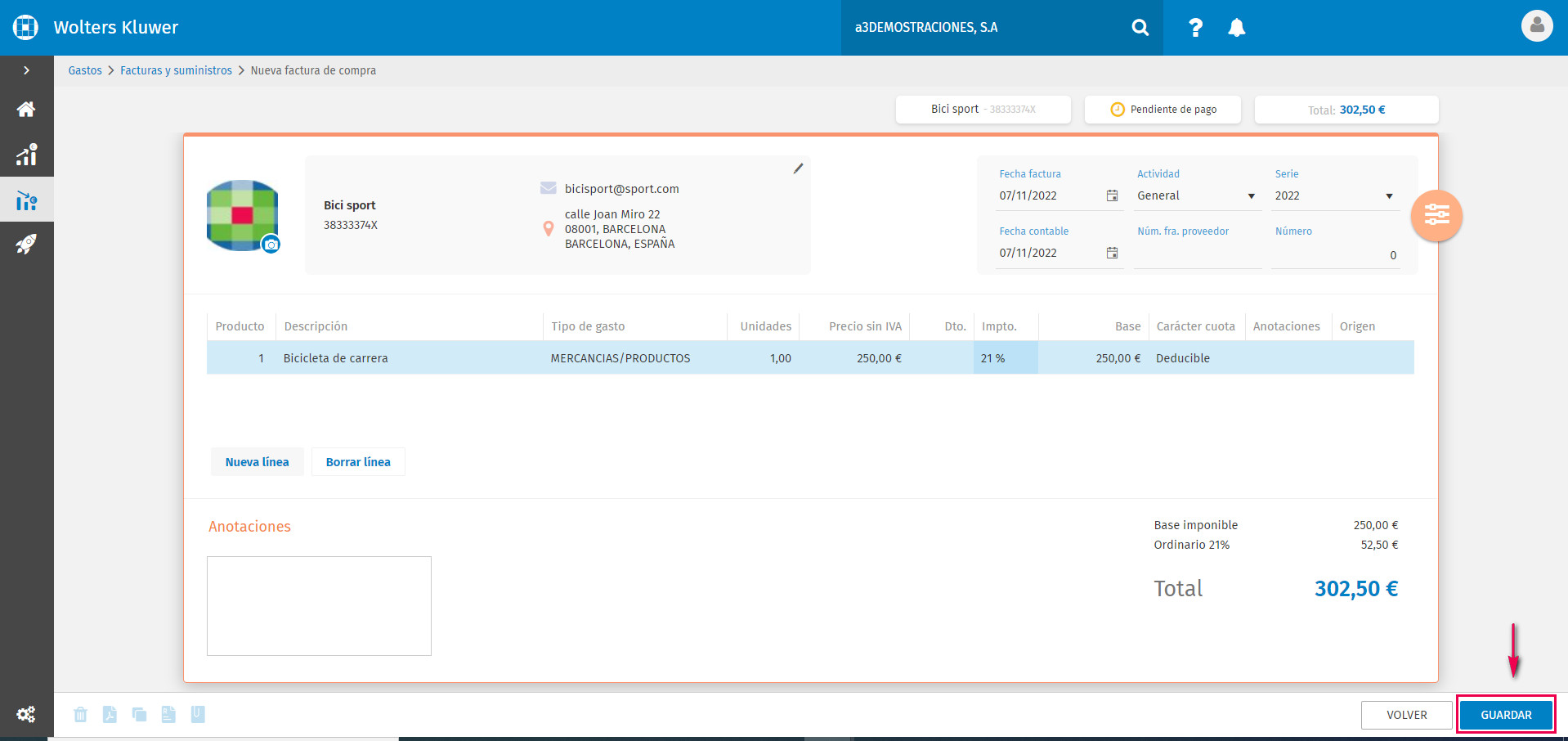Click the rectificative document R icon
The width and height of the screenshot is (1568, 741).
pyautogui.click(x=168, y=715)
